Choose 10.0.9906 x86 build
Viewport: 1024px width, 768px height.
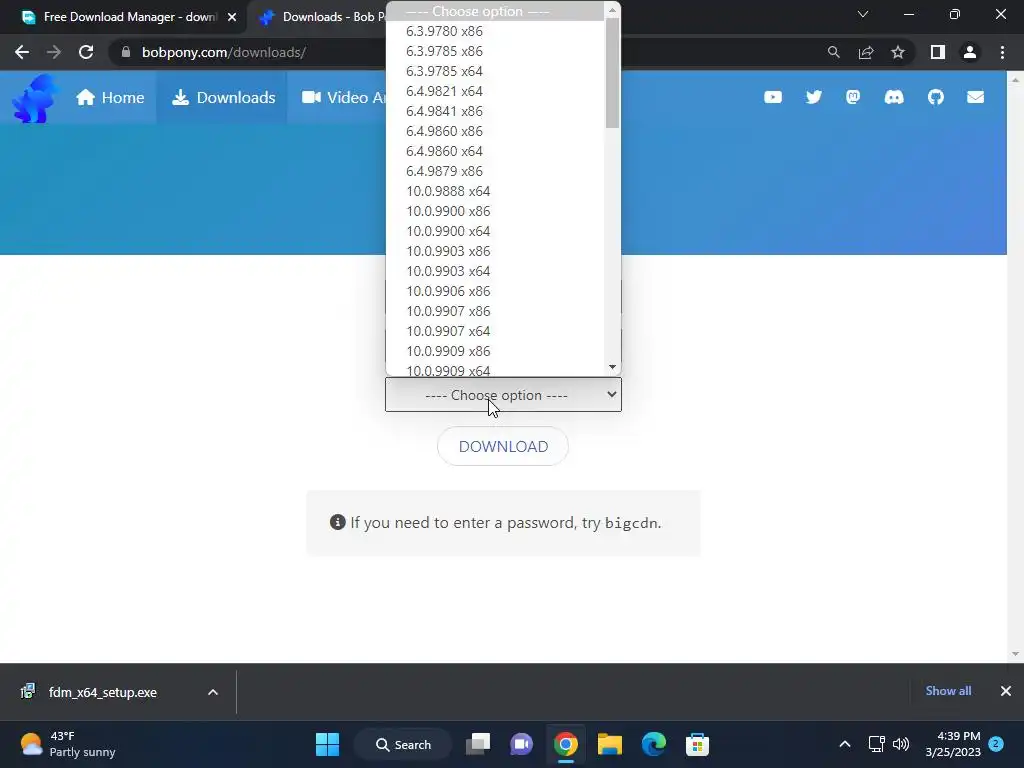click(495, 291)
